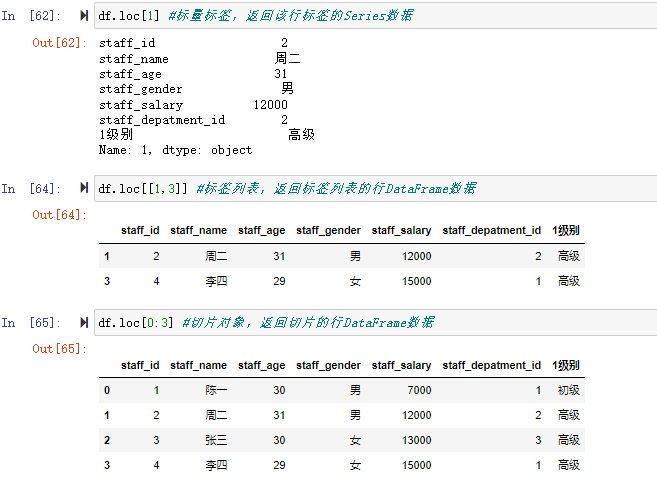Click inside the df.loc[1] code input
This screenshot has height=484, width=657.
[370, 17]
